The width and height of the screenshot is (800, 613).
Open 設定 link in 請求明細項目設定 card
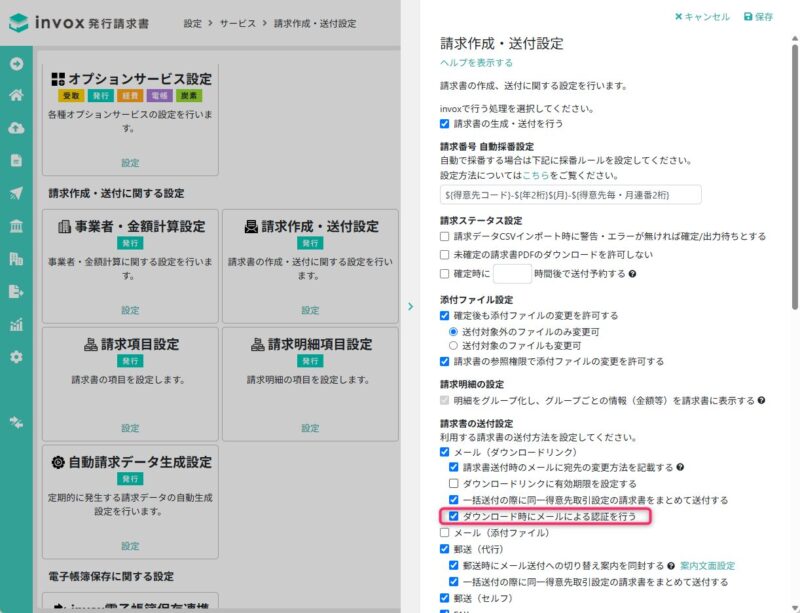310,428
